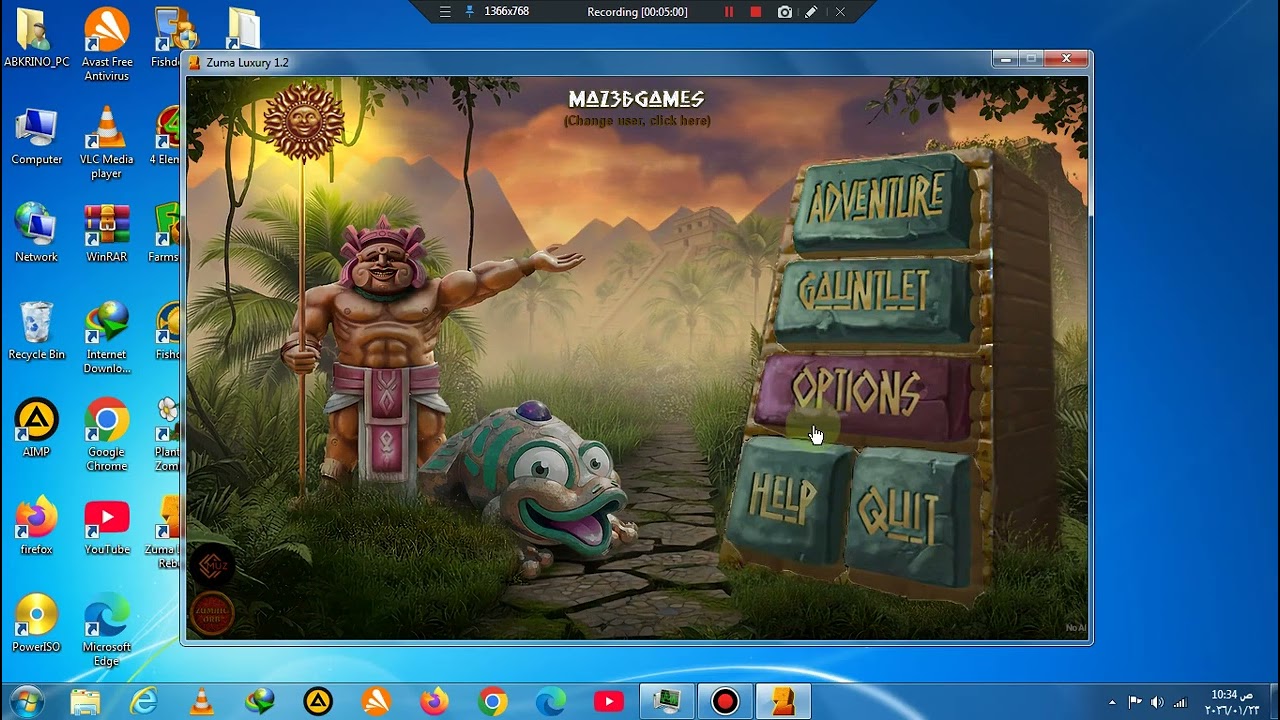Viewport: 1280px width, 720px height.
Task: Take a screenshot with the recorder's camera icon
Action: (x=785, y=12)
